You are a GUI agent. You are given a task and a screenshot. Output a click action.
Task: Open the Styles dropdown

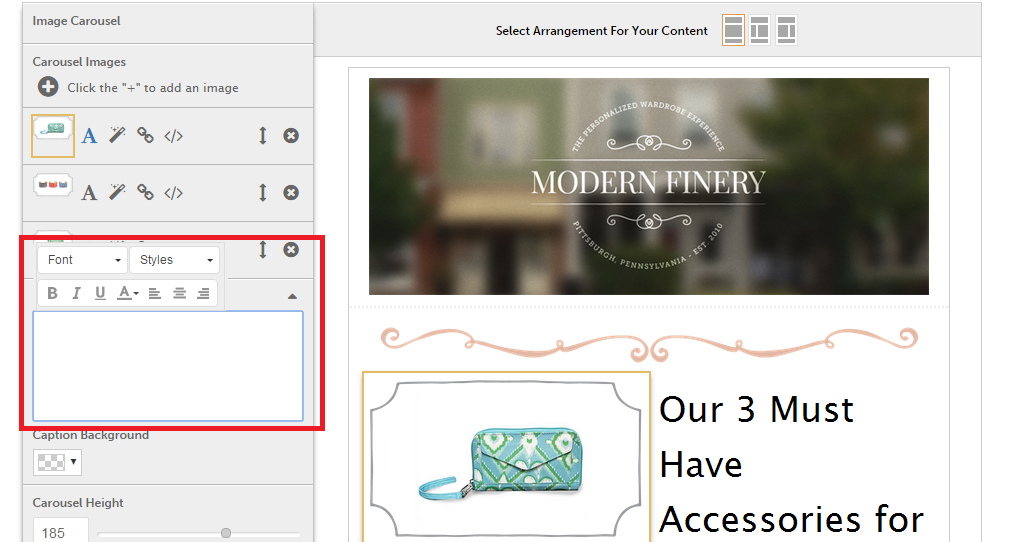(x=174, y=260)
